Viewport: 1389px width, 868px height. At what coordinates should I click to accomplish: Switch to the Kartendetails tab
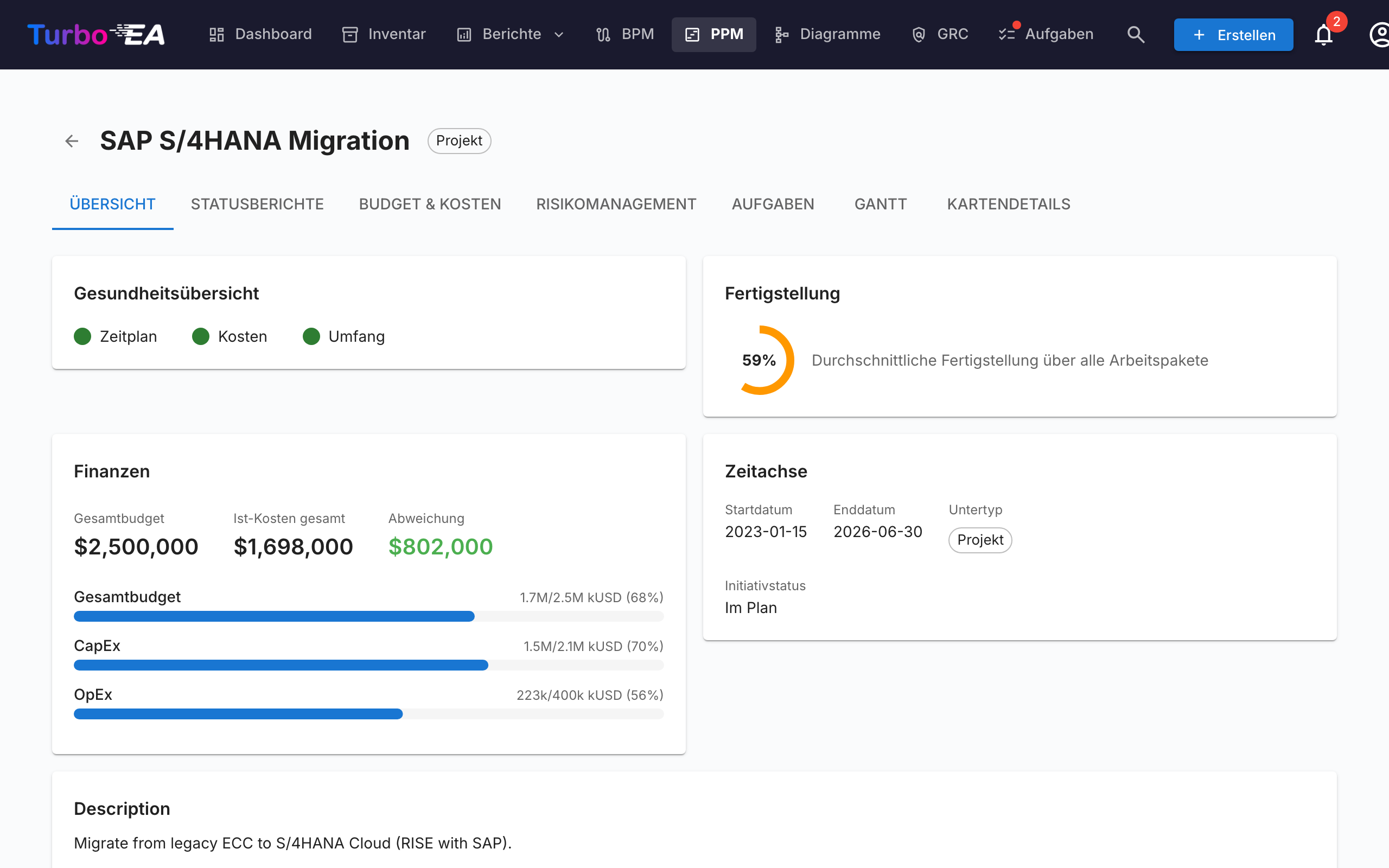click(x=1009, y=205)
